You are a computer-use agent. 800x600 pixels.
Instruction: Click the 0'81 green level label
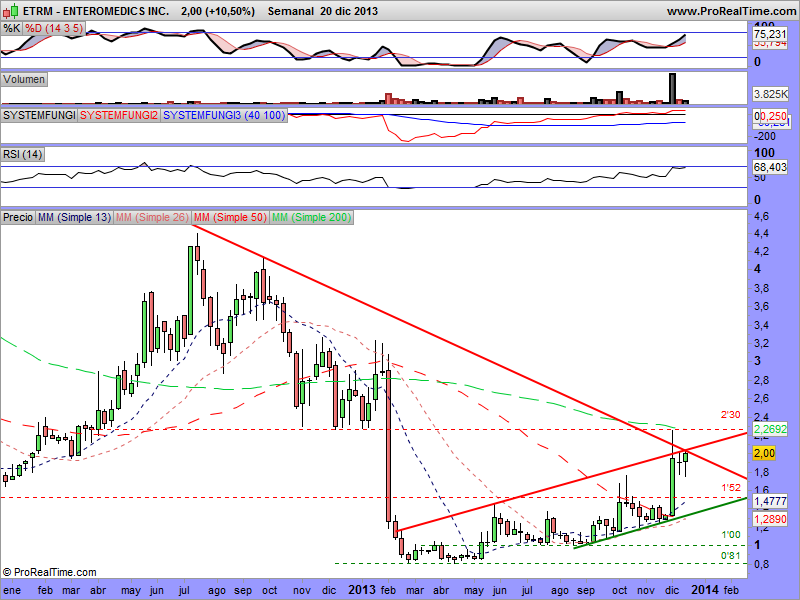(x=731, y=555)
